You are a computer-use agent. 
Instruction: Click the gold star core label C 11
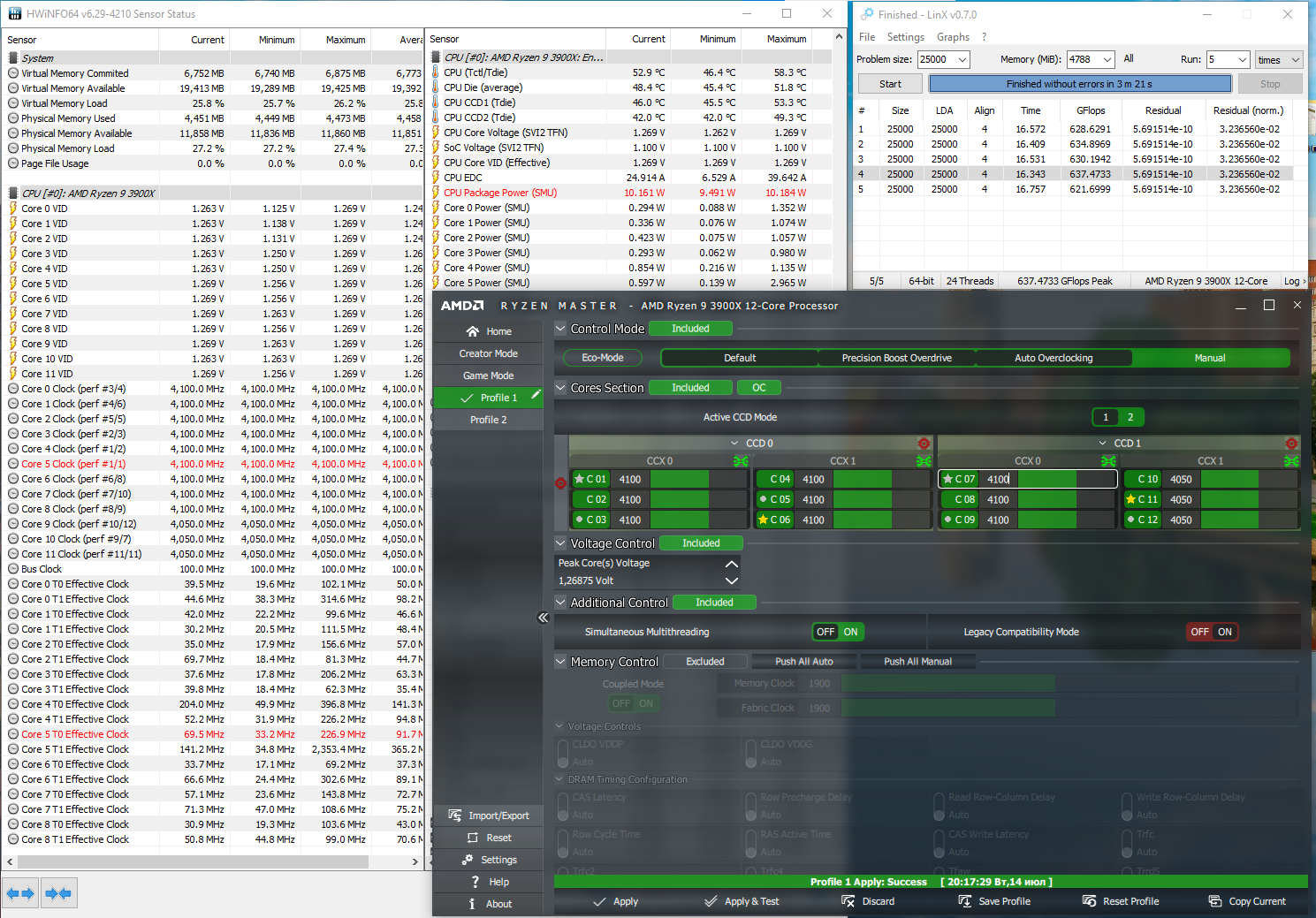[x=1142, y=499]
